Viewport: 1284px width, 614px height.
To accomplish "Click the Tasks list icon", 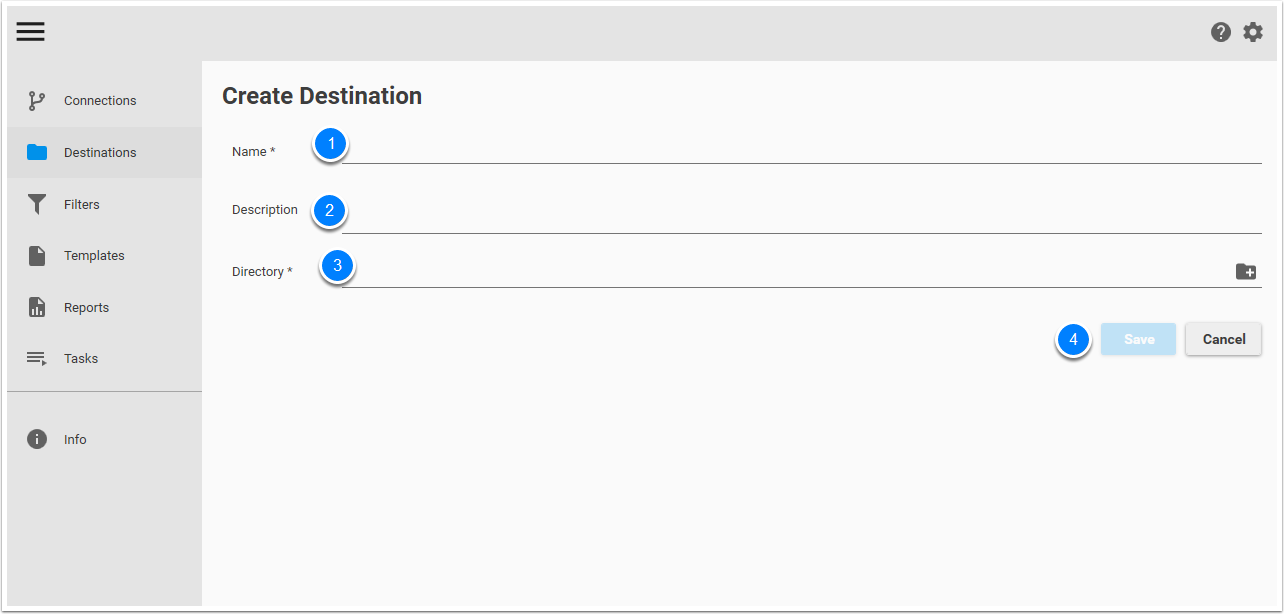I will pos(37,358).
